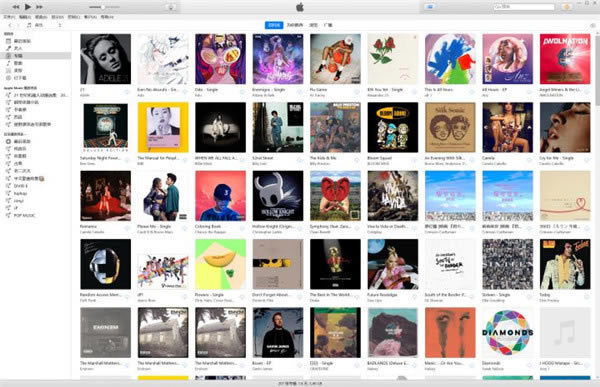Screen dimensions: 600x387
Task: Click the Artists microphone icon in the sidebar
Action: pos(8,48)
